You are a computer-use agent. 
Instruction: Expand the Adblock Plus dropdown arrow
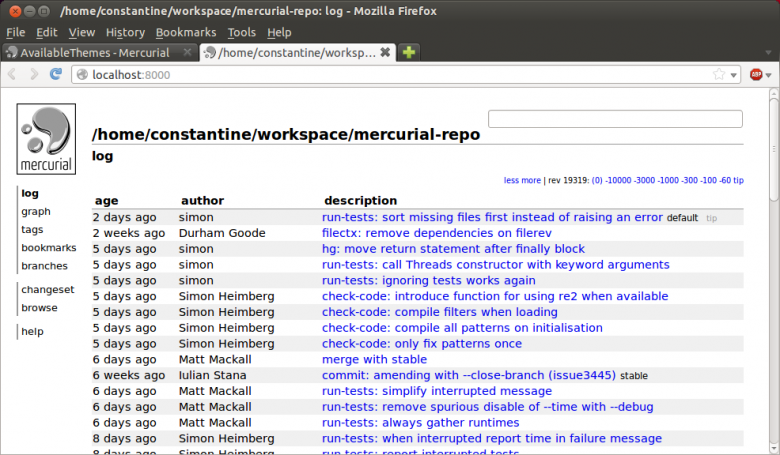click(x=769, y=76)
